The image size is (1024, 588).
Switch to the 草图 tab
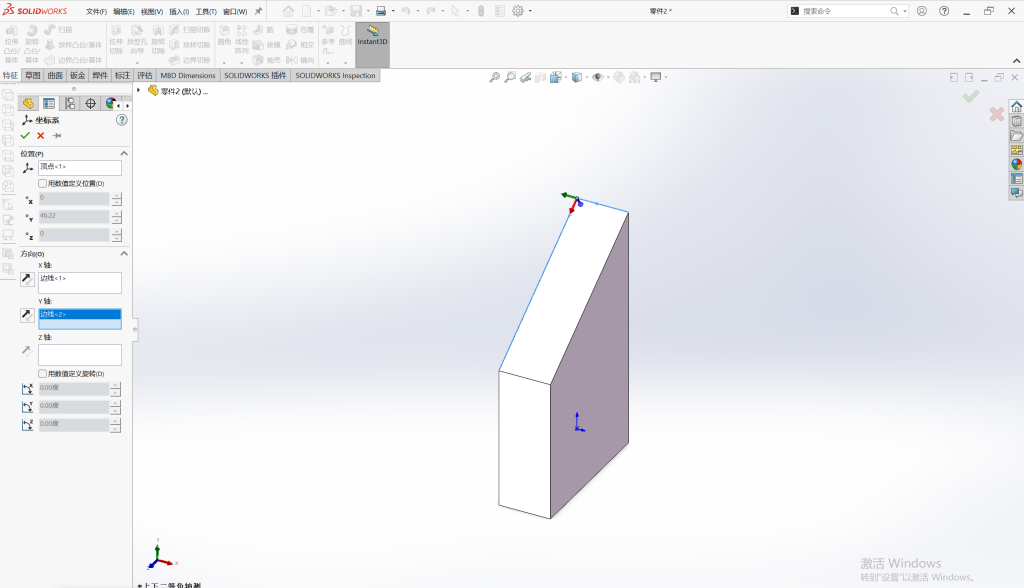(33, 76)
